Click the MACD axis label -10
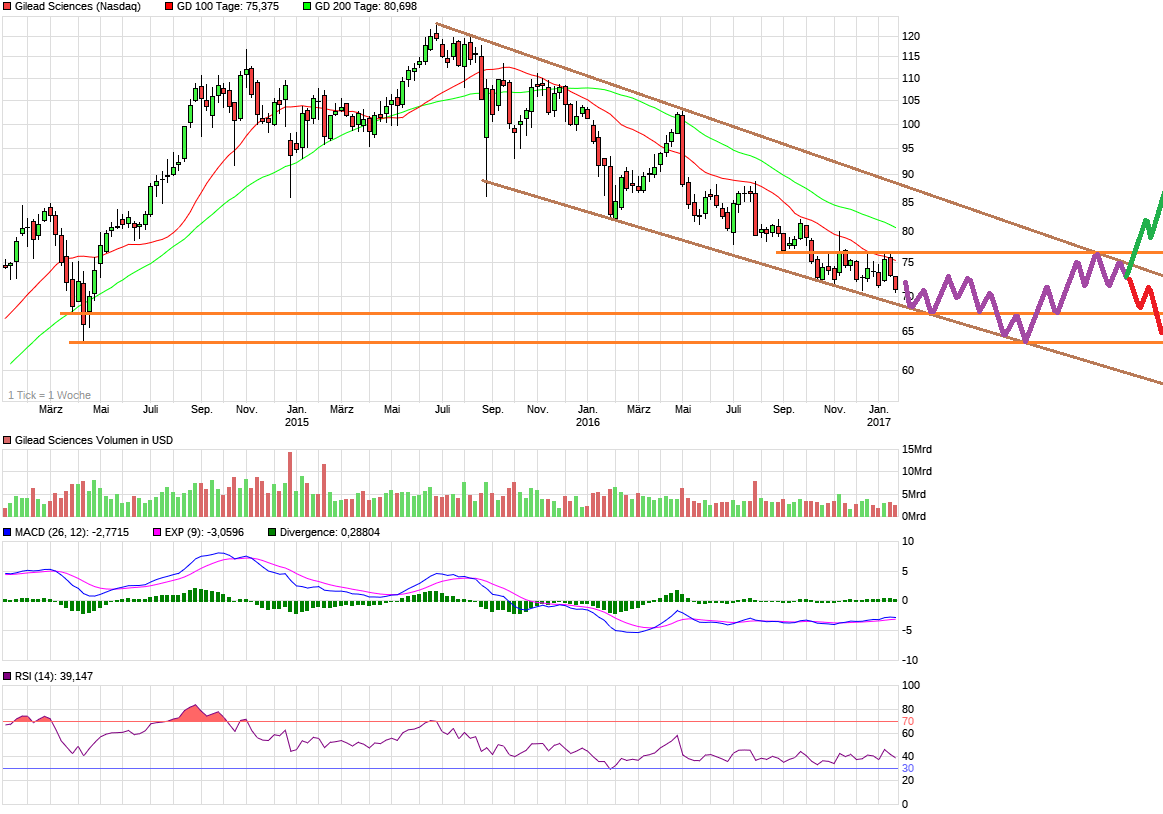 pyautogui.click(x=909, y=660)
